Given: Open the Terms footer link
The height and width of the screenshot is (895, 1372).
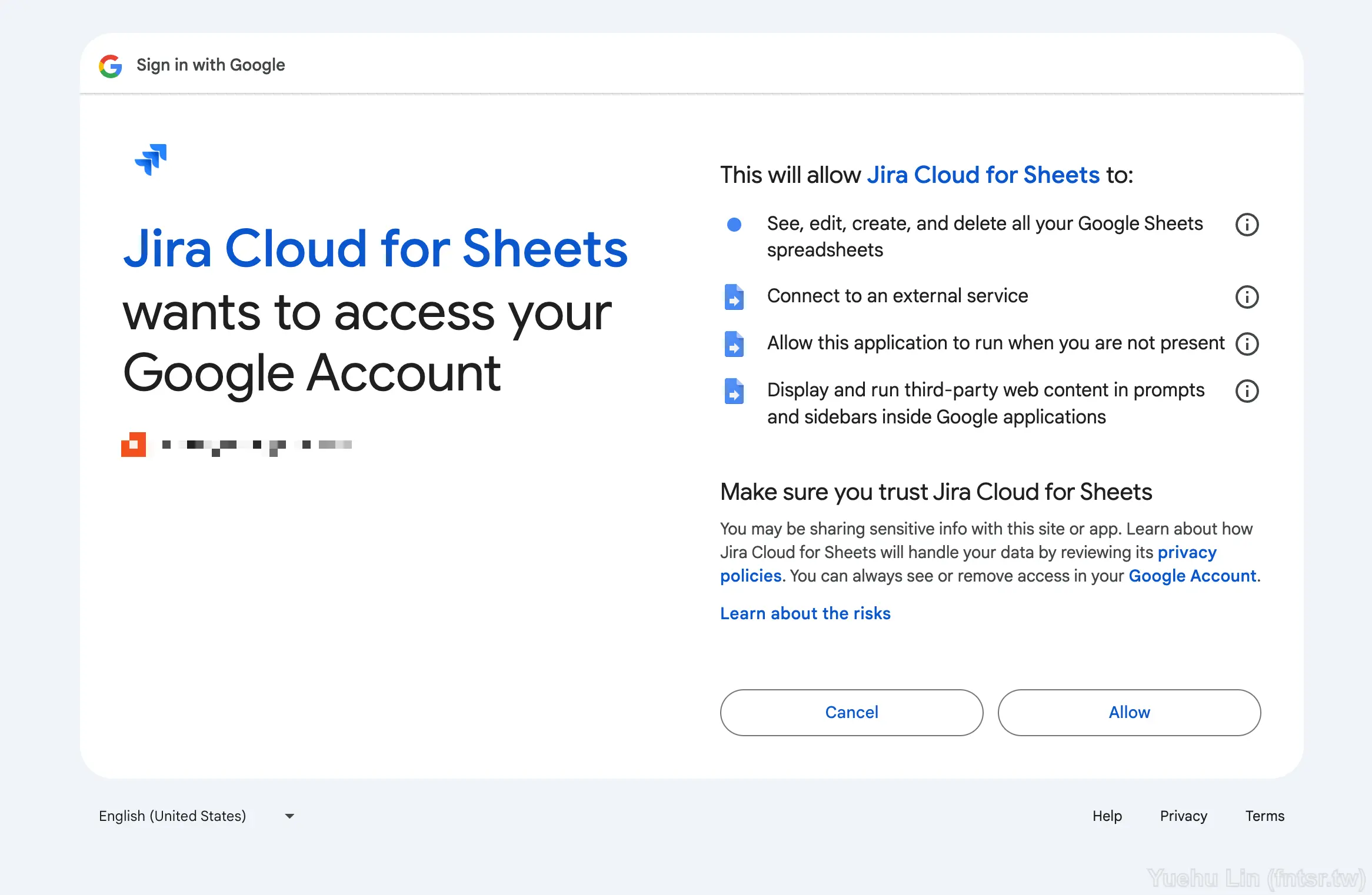Looking at the screenshot, I should (1265, 816).
